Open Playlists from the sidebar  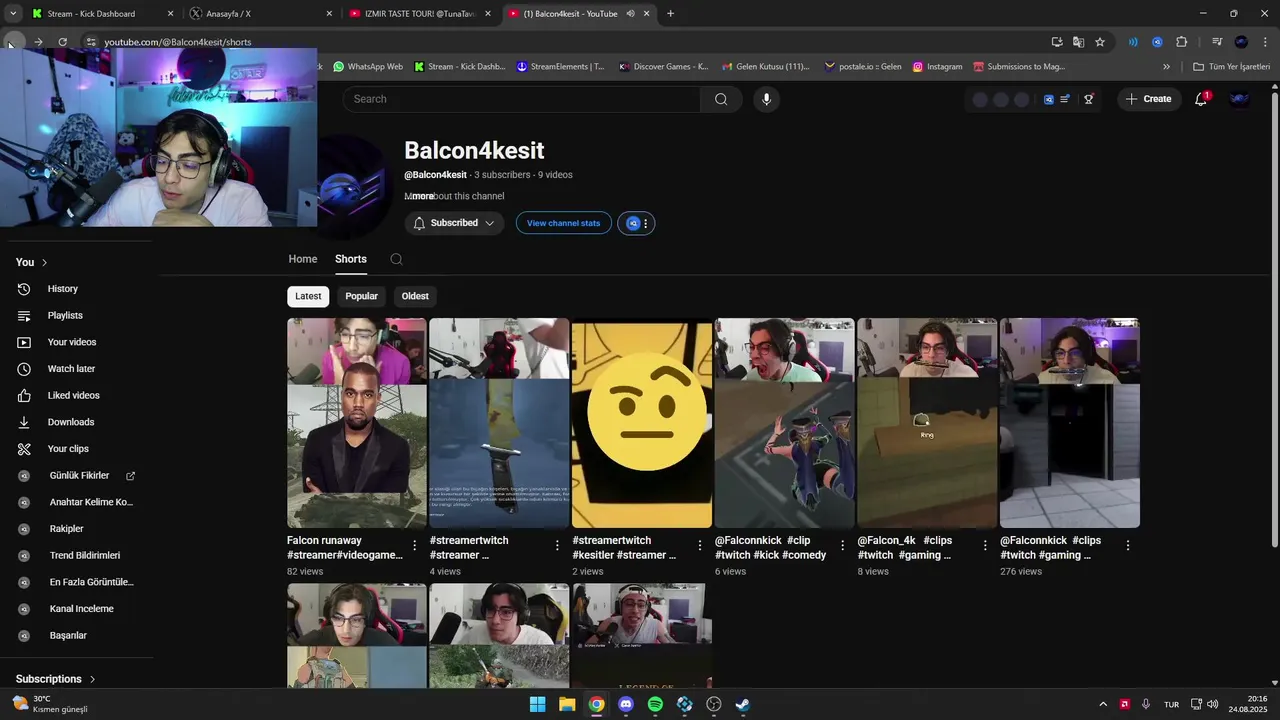click(65, 315)
